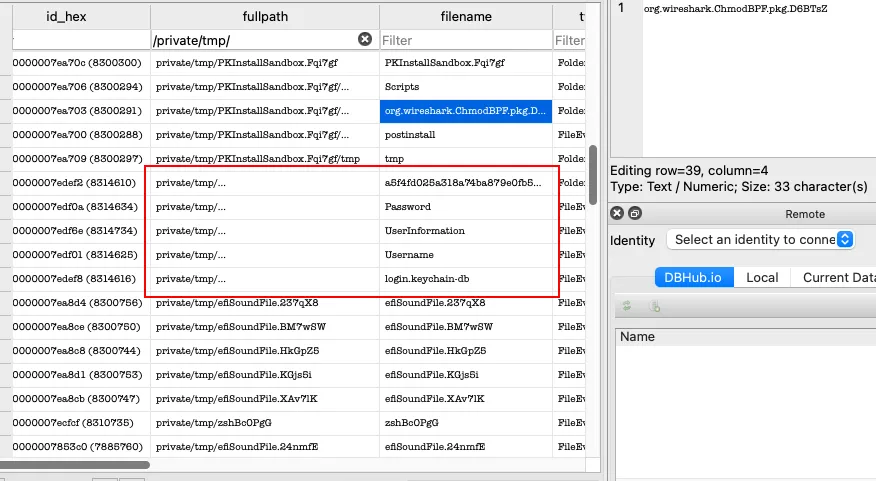Click line number 1 in cell editor
The image size is (876, 481).
621,8
